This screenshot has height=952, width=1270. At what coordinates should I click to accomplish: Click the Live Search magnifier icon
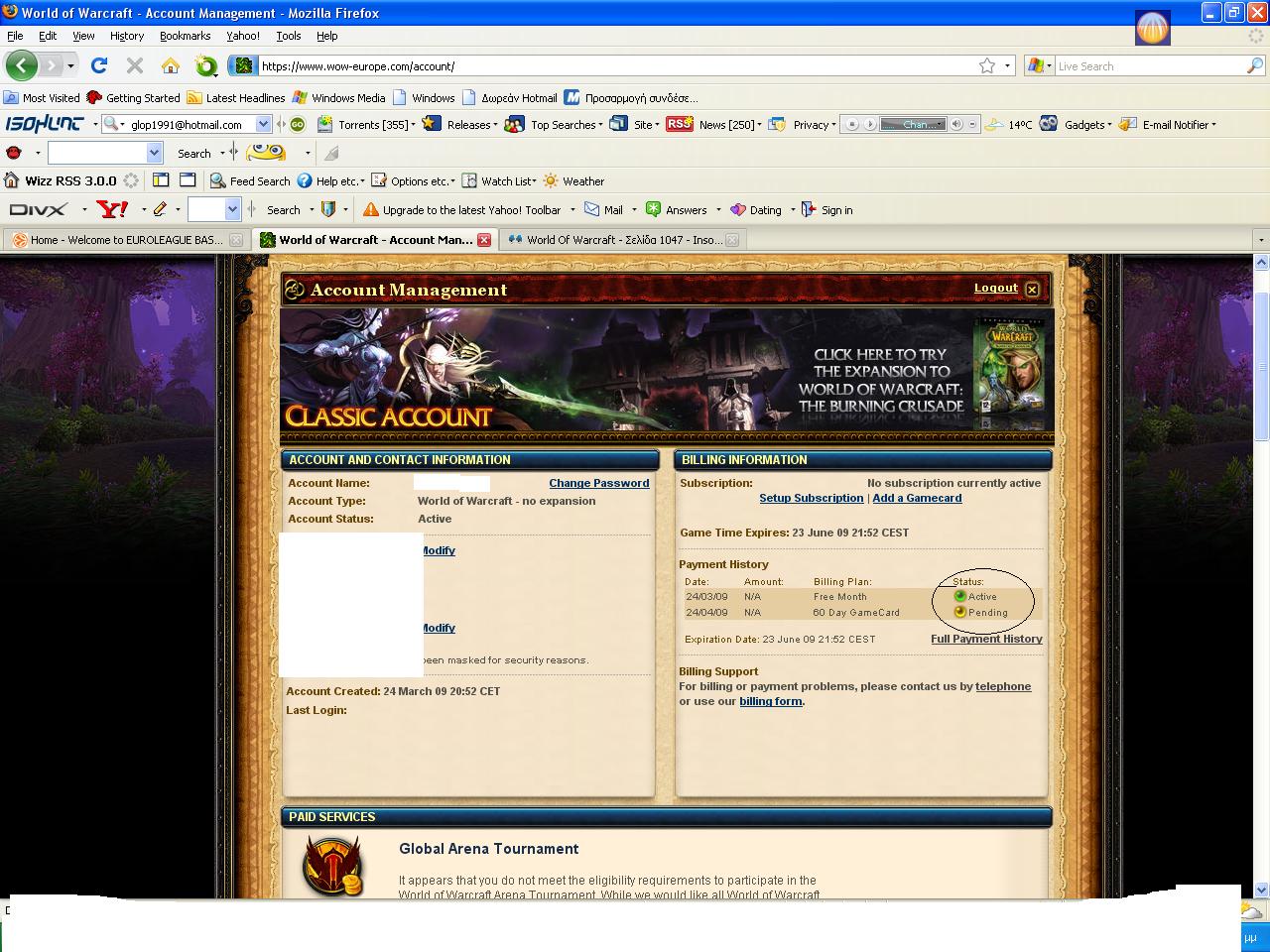[x=1255, y=65]
